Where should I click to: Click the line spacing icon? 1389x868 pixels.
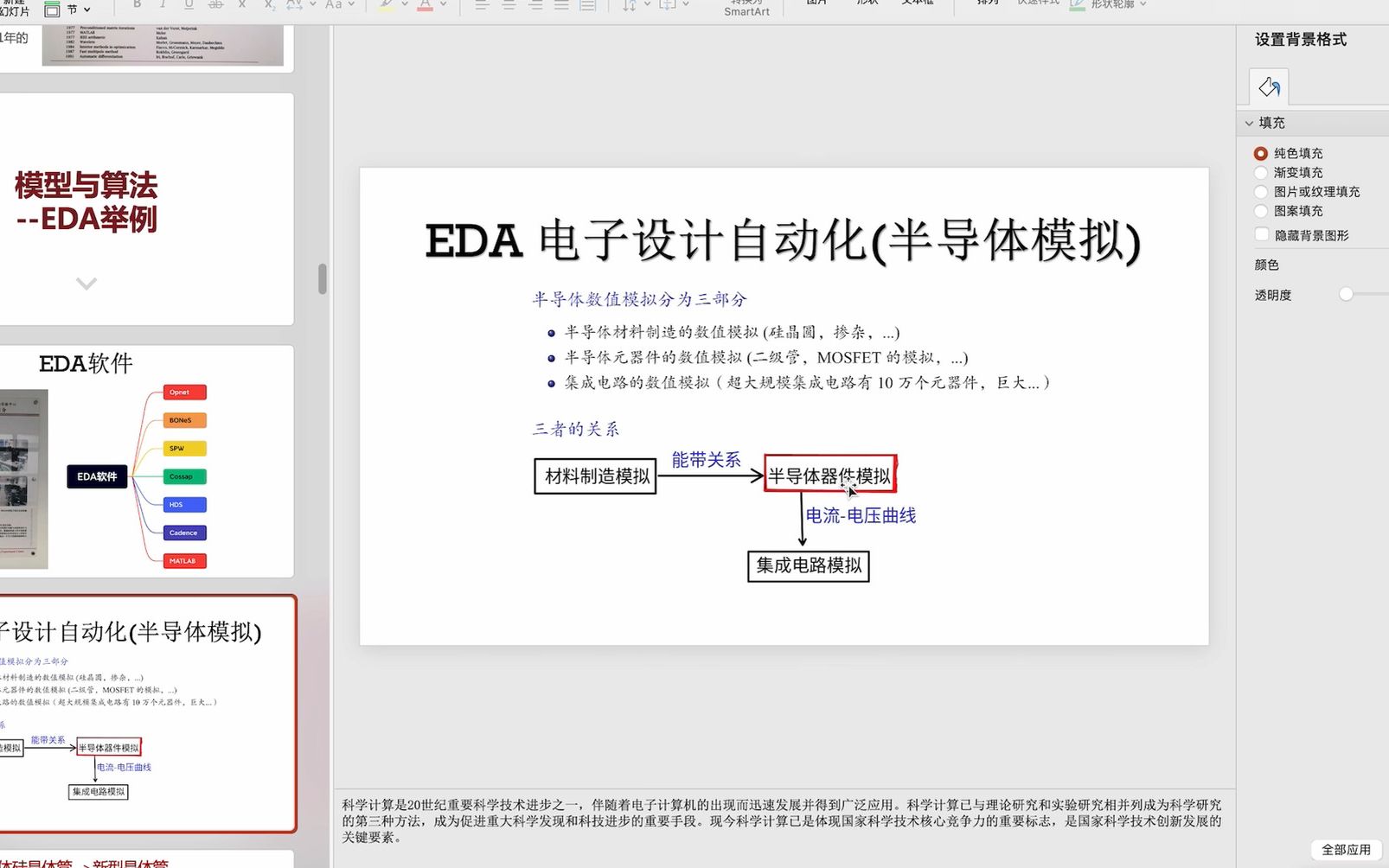[x=629, y=4]
